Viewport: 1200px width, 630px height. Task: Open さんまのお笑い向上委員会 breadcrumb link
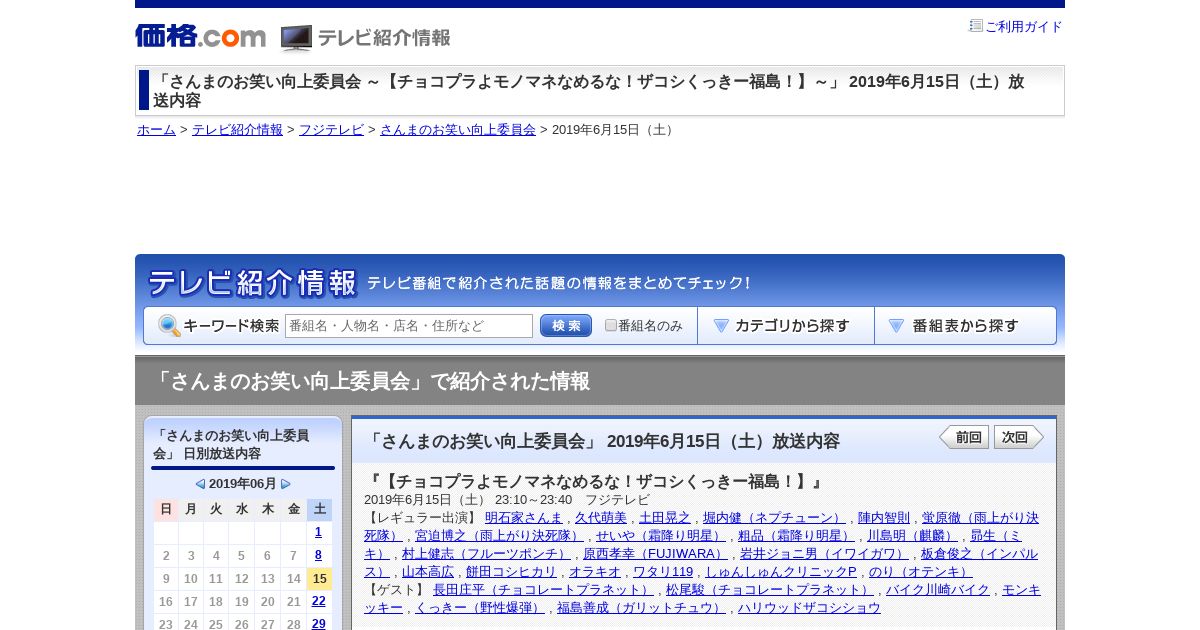click(458, 130)
